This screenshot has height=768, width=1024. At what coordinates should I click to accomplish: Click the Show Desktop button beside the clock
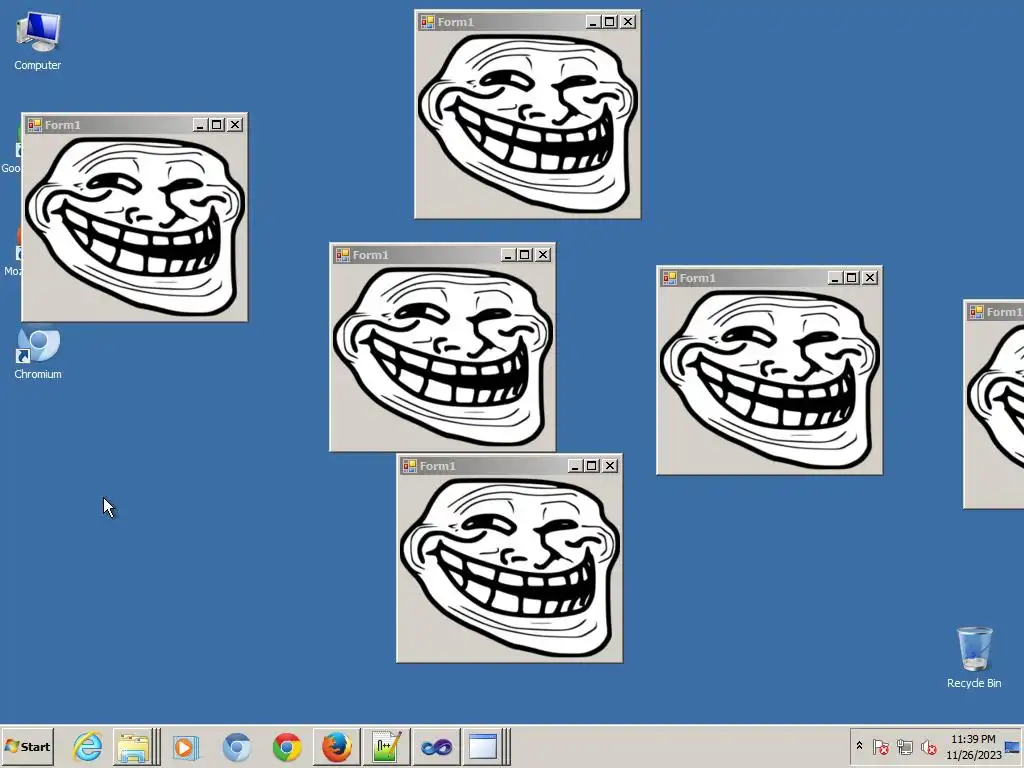[1014, 746]
